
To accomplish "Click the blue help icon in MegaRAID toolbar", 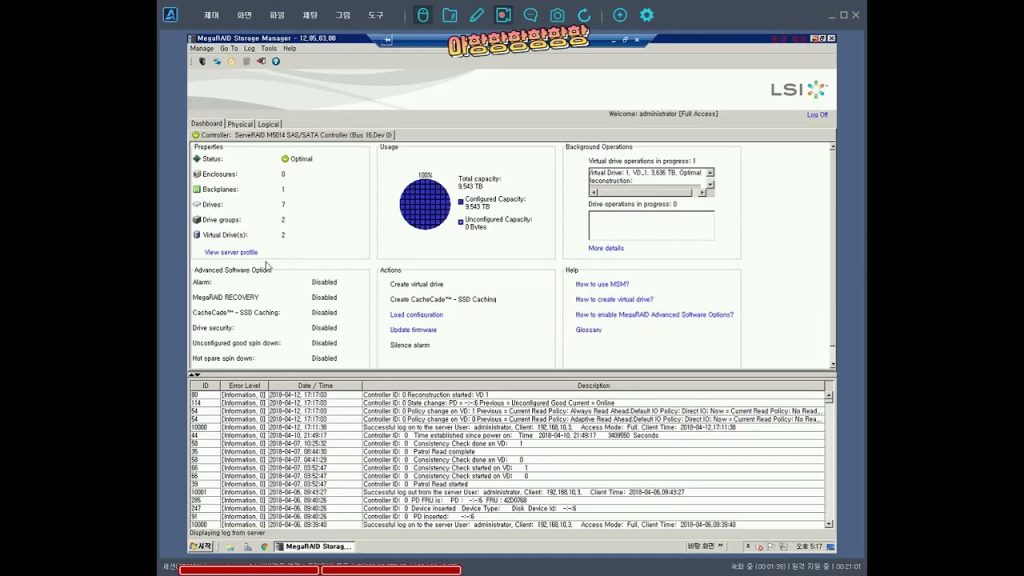I will pyautogui.click(x=276, y=61).
